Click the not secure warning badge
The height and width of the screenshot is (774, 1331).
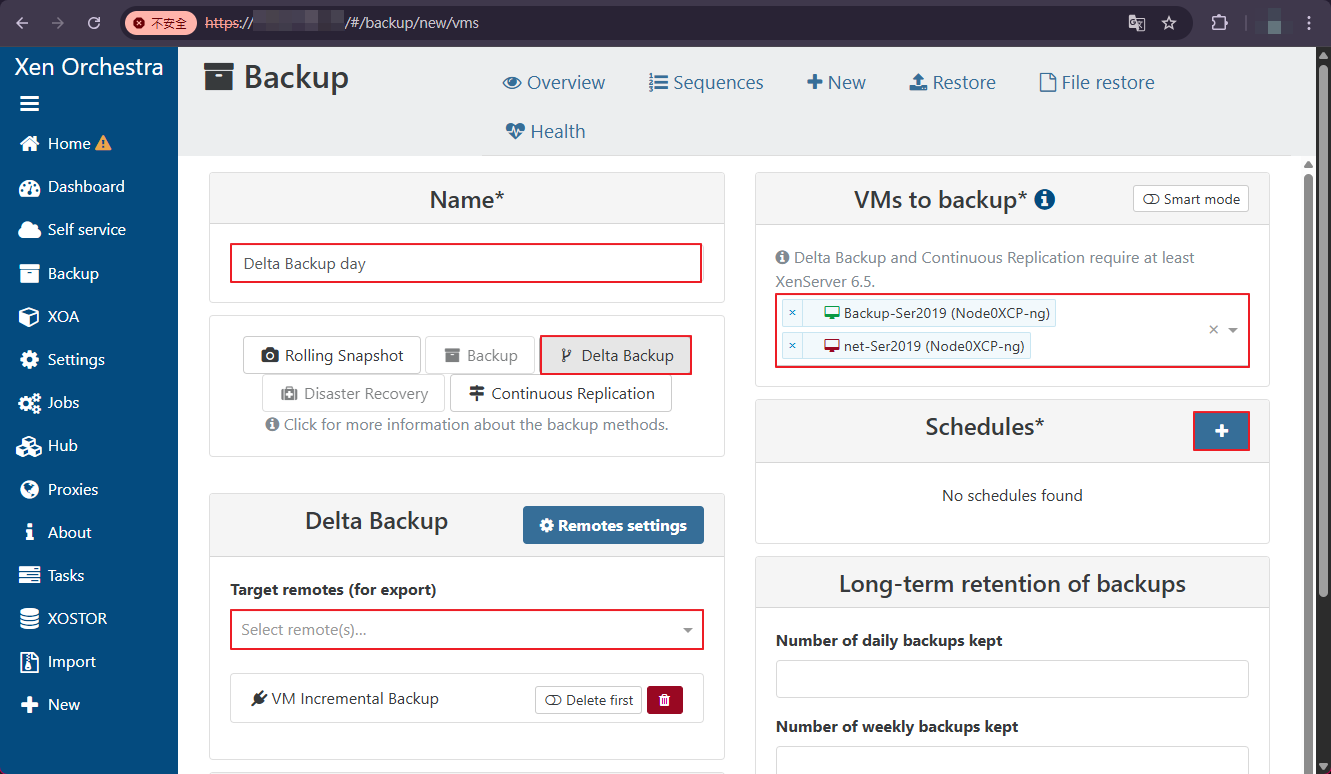(x=160, y=22)
